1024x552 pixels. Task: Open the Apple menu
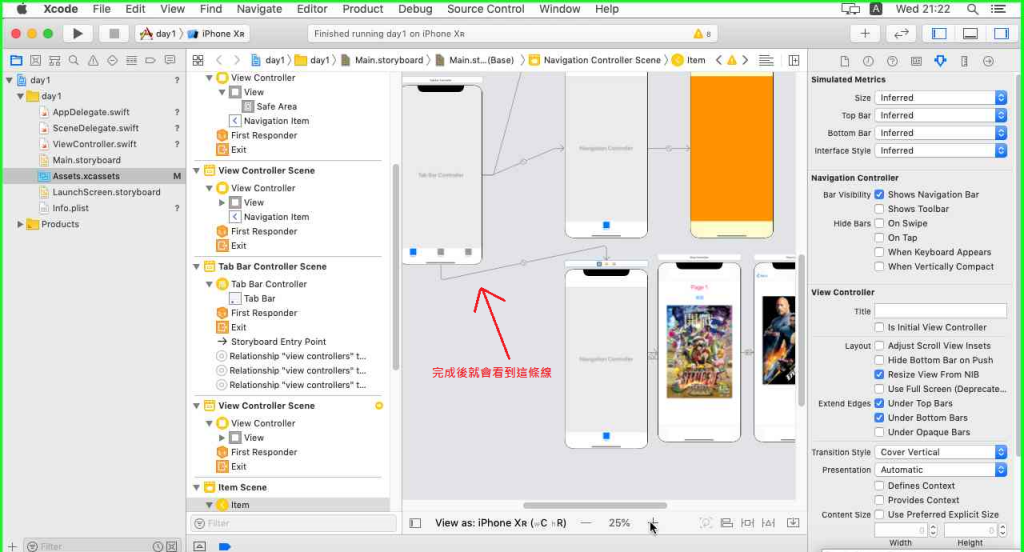[21, 9]
